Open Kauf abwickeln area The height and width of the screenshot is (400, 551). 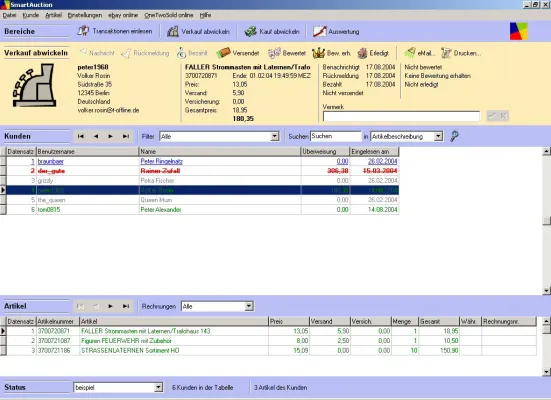coord(272,32)
